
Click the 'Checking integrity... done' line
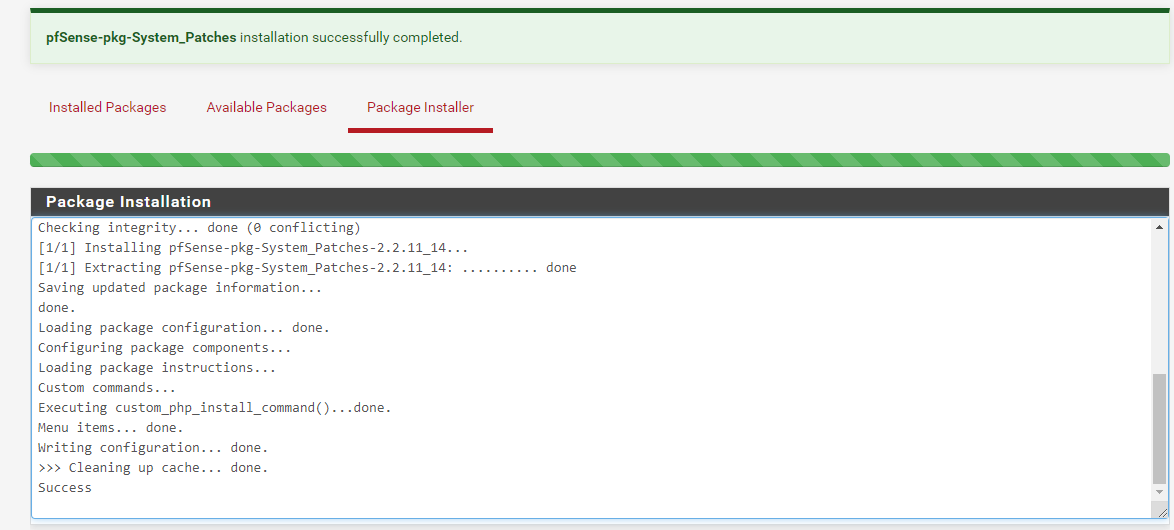coord(199,228)
